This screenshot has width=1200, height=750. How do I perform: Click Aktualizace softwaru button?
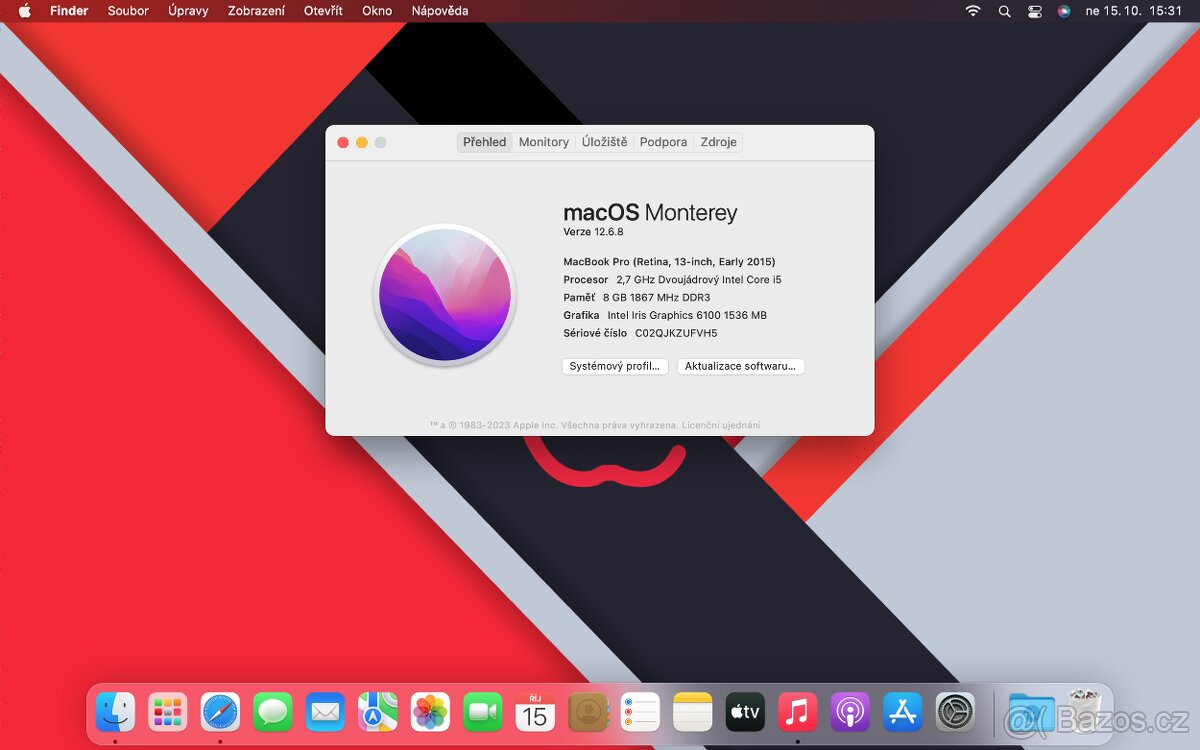pyautogui.click(x=740, y=366)
